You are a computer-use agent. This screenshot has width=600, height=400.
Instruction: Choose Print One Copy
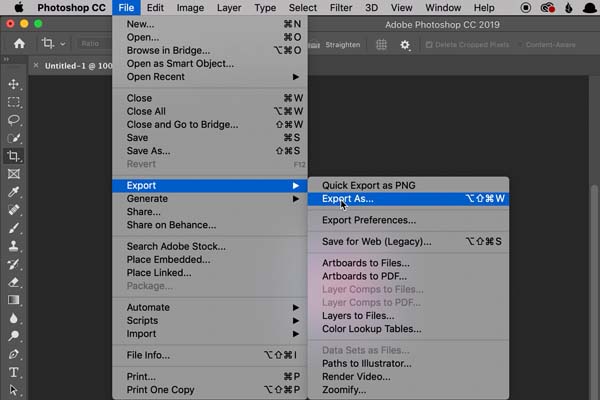[210, 390]
